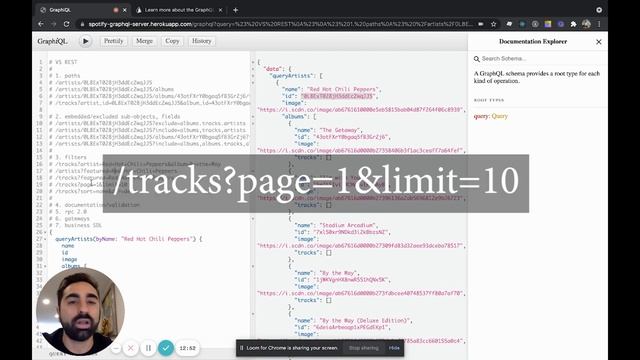Click the yellow square extension icon
The width and height of the screenshot is (640, 360).
[548, 24]
